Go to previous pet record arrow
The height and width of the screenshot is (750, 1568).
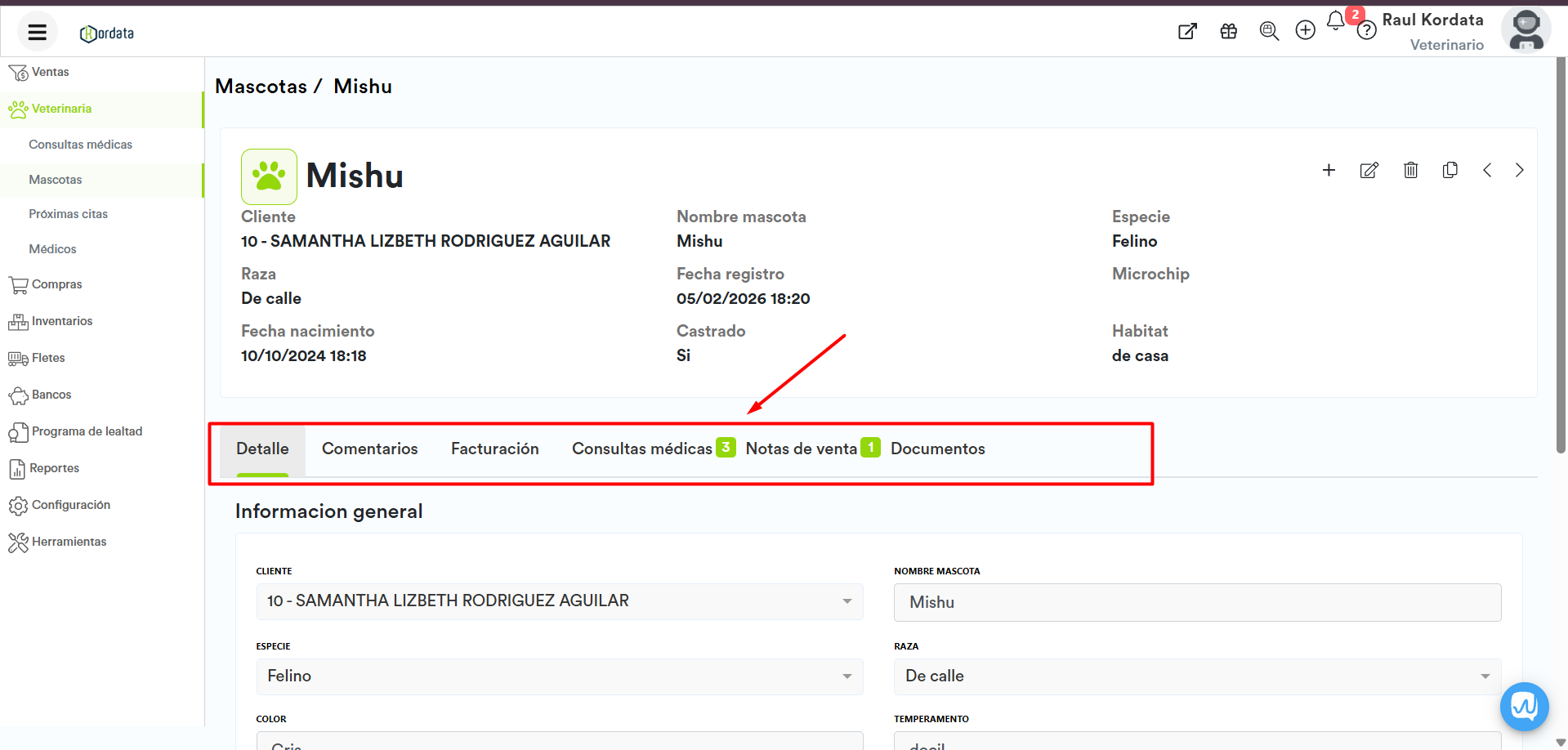pos(1487,170)
